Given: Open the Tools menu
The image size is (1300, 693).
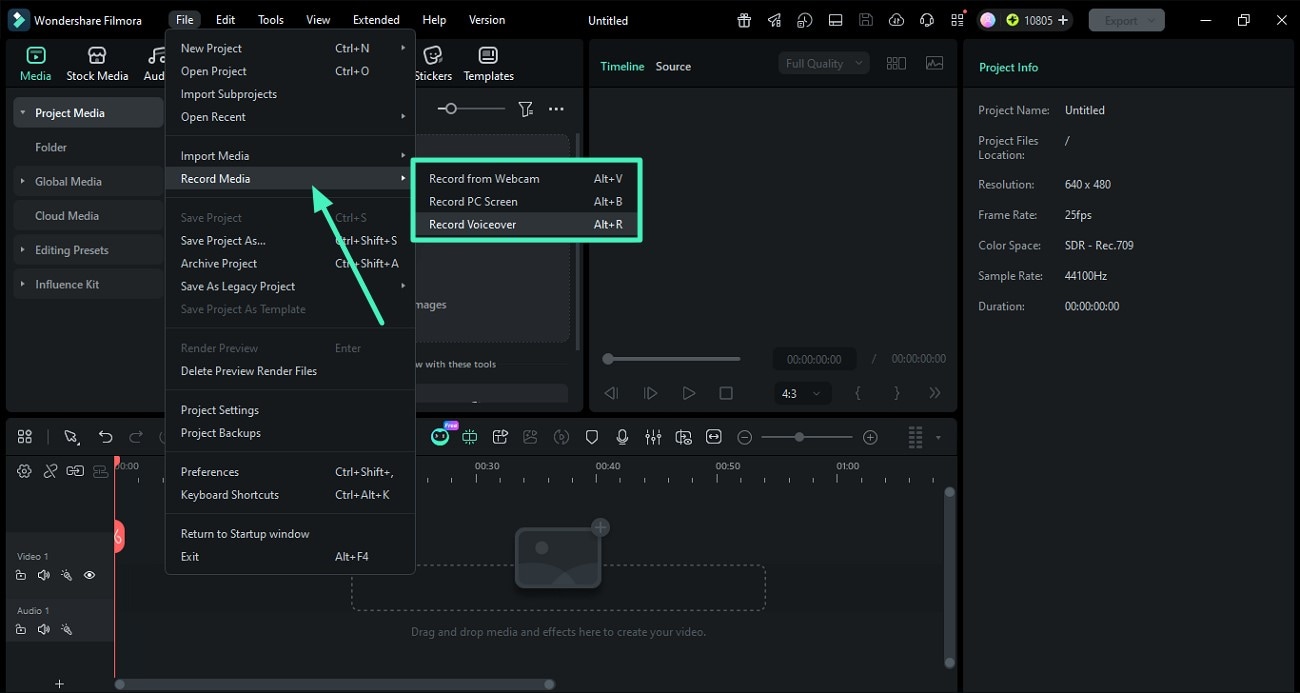Looking at the screenshot, I should click(271, 20).
